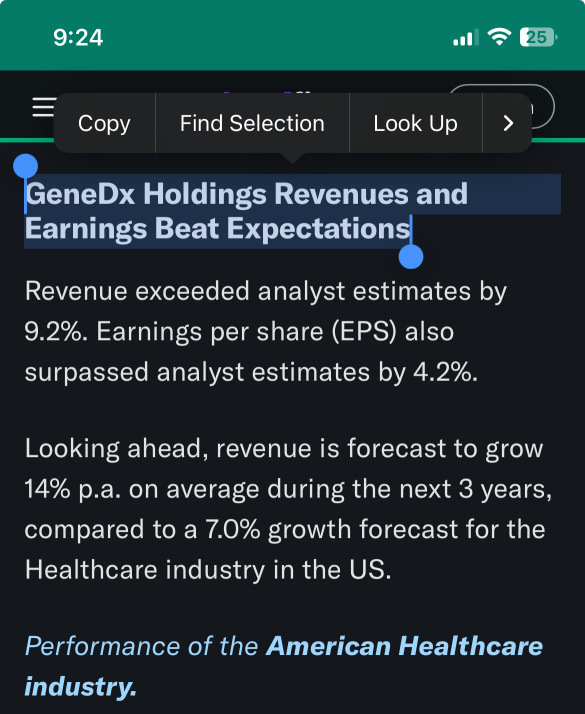Show more options with the right chevron

pyautogui.click(x=508, y=123)
